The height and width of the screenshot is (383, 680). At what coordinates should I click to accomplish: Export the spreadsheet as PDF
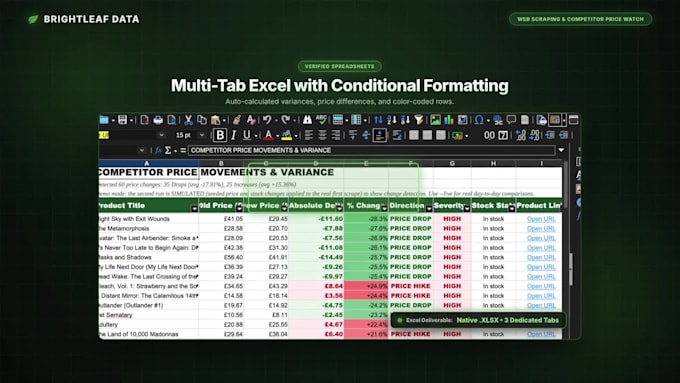coord(144,120)
